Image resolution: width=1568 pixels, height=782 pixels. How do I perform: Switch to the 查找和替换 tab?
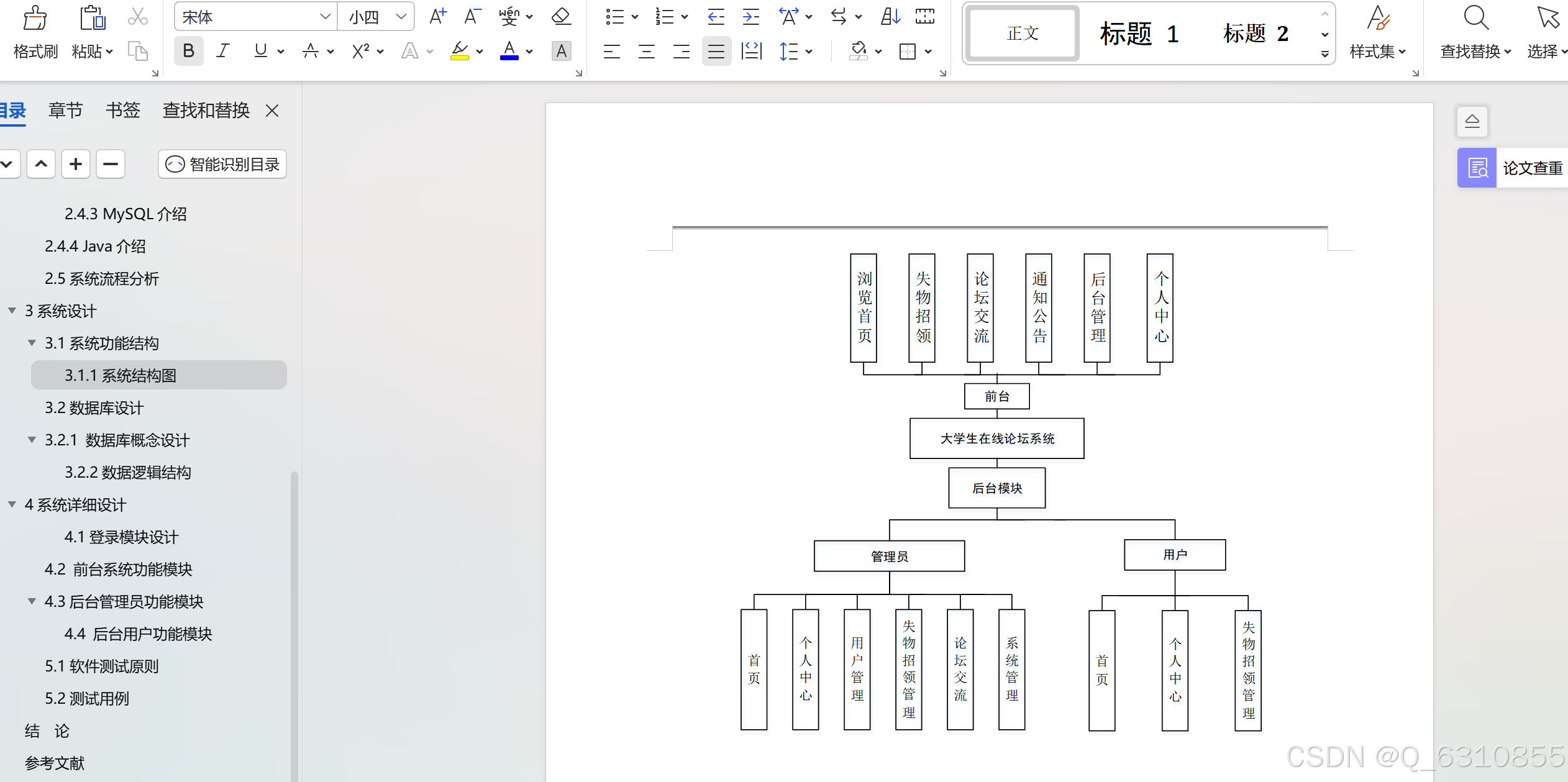tap(206, 111)
